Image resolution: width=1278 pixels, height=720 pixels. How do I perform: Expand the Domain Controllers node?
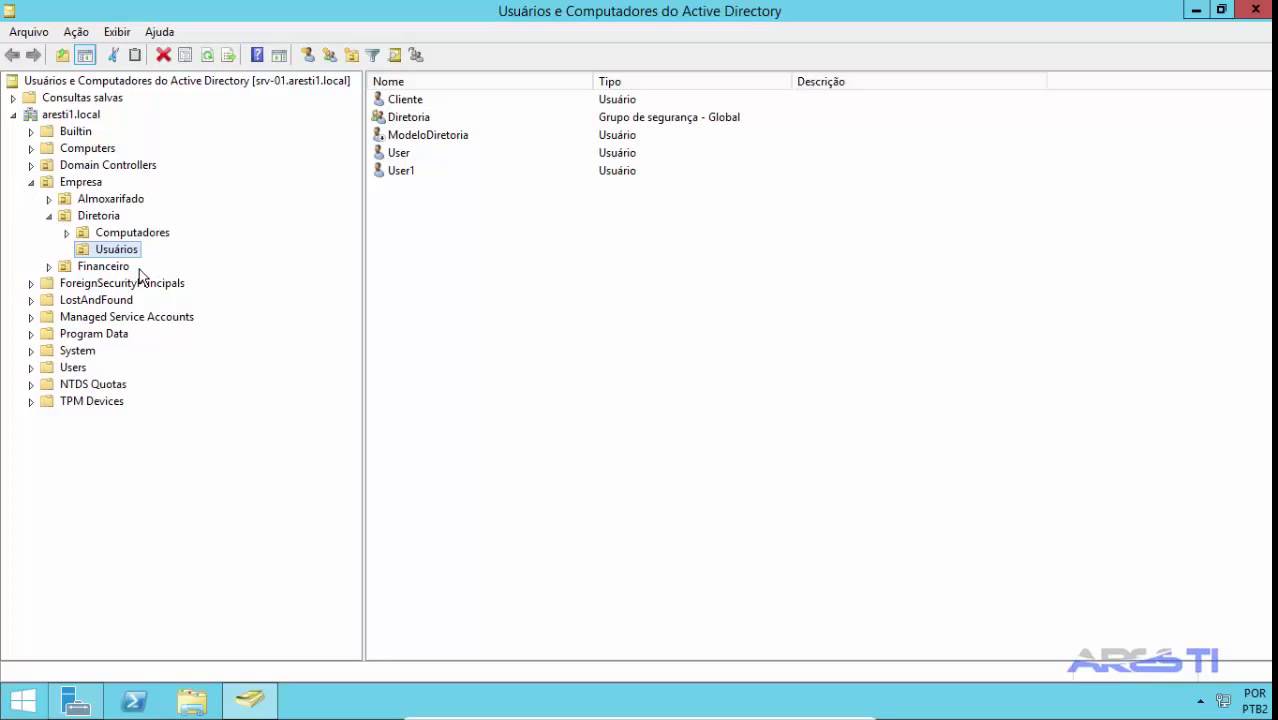click(x=31, y=165)
